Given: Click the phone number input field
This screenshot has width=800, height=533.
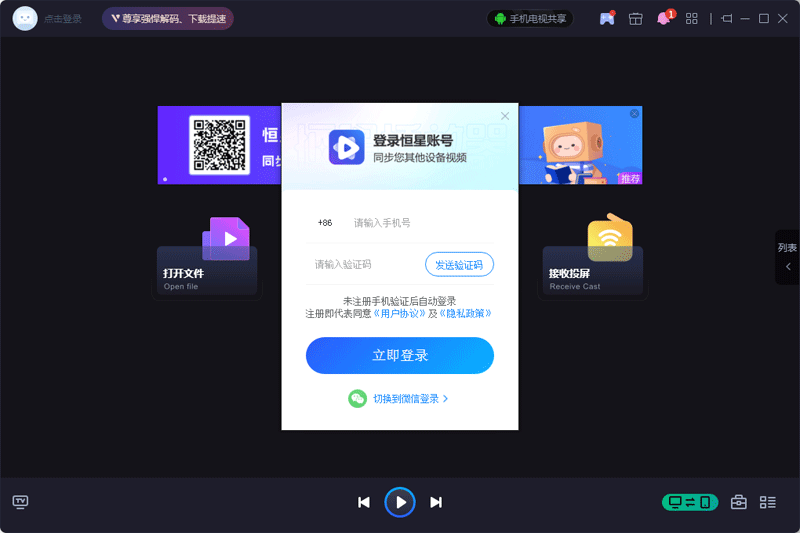Looking at the screenshot, I should click(x=420, y=223).
